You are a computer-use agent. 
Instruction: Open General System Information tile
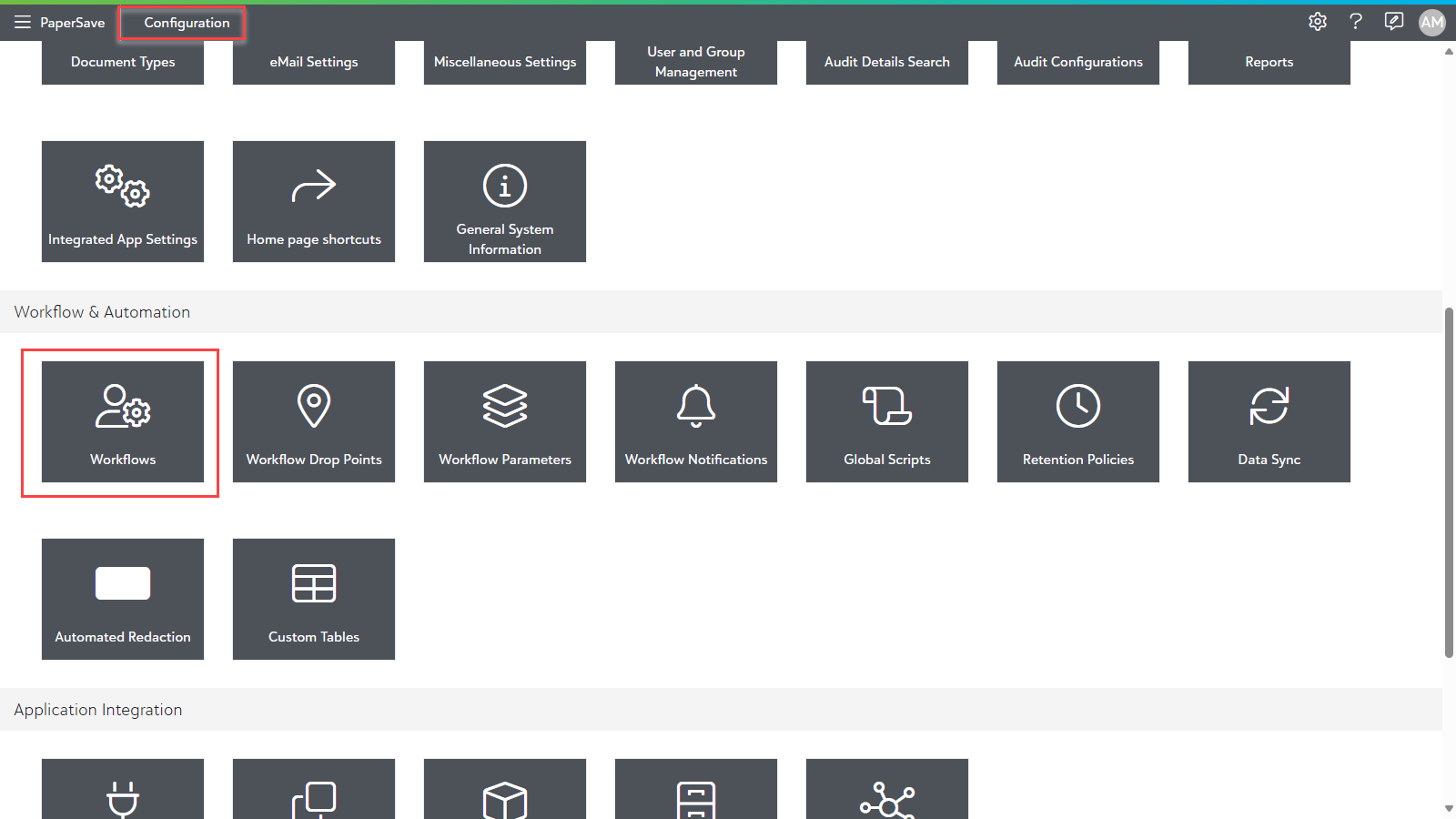click(505, 201)
